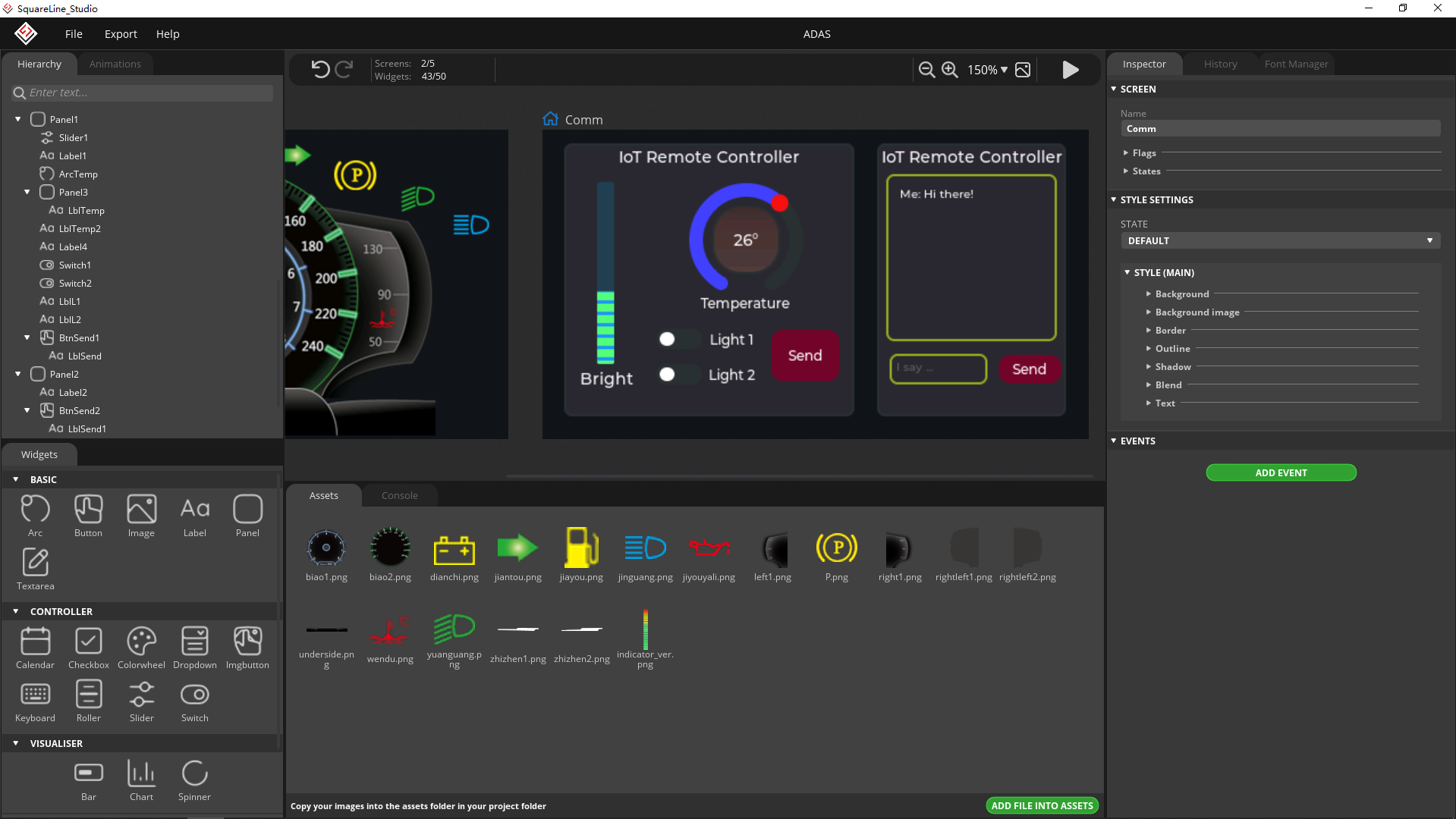Select the dianchi.png battery asset
Viewport: 1456px width, 819px height.
pos(454,554)
